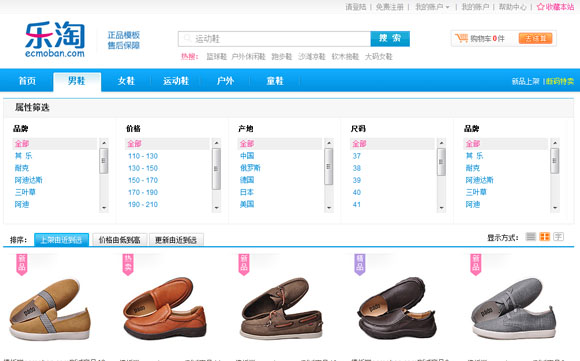Image resolution: width=580 pixels, height=361 pixels.
Task: Filter origin by 德国
Action: [247, 180]
